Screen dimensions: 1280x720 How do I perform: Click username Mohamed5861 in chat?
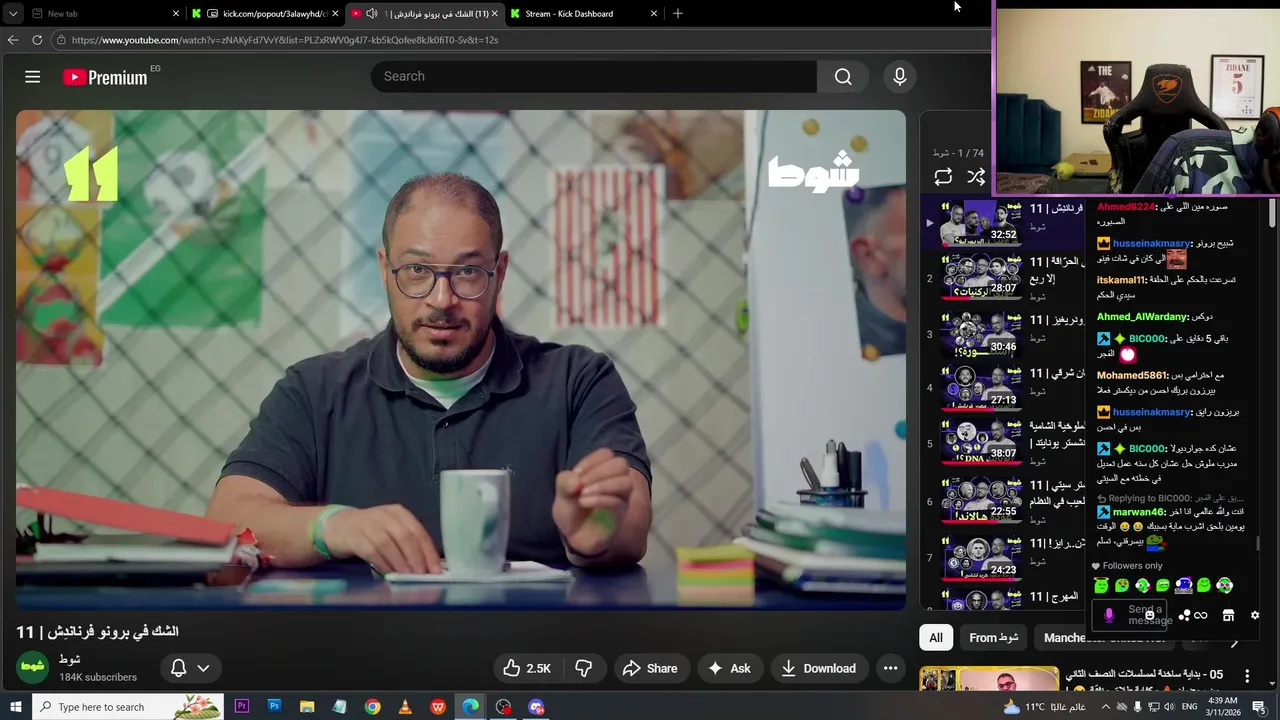(x=1132, y=375)
